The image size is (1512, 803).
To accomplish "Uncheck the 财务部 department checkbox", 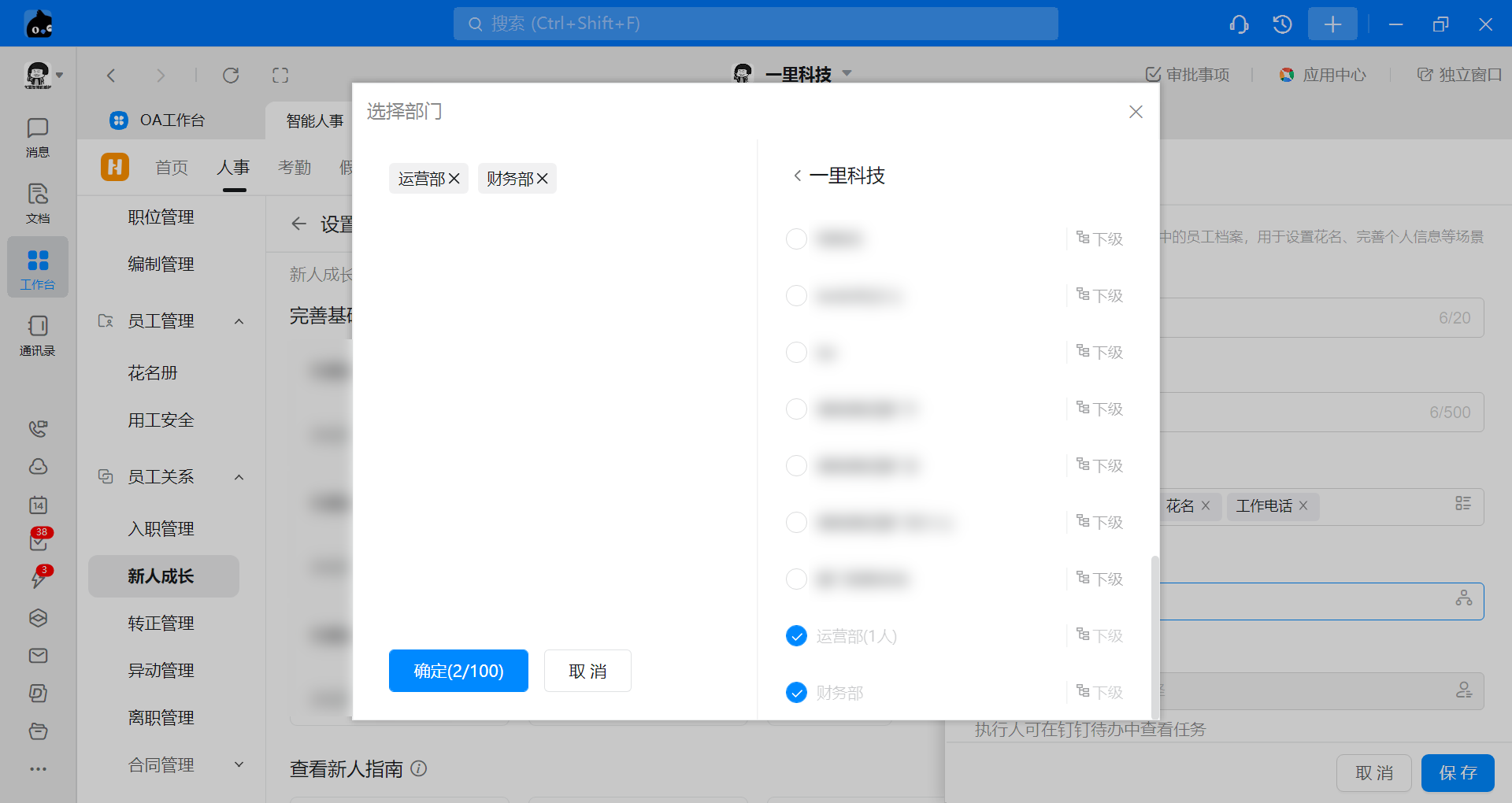I will (796, 693).
